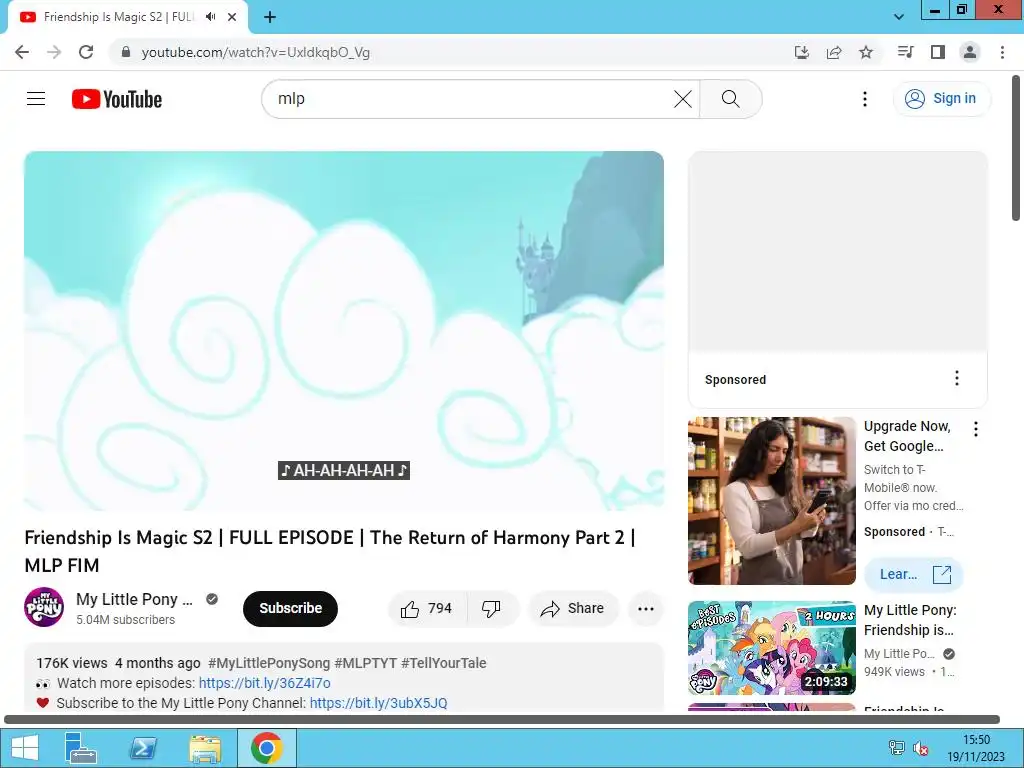Viewport: 1024px width, 768px height.
Task: Click the Upgrade Now, Get Google ad title
Action: 907,436
